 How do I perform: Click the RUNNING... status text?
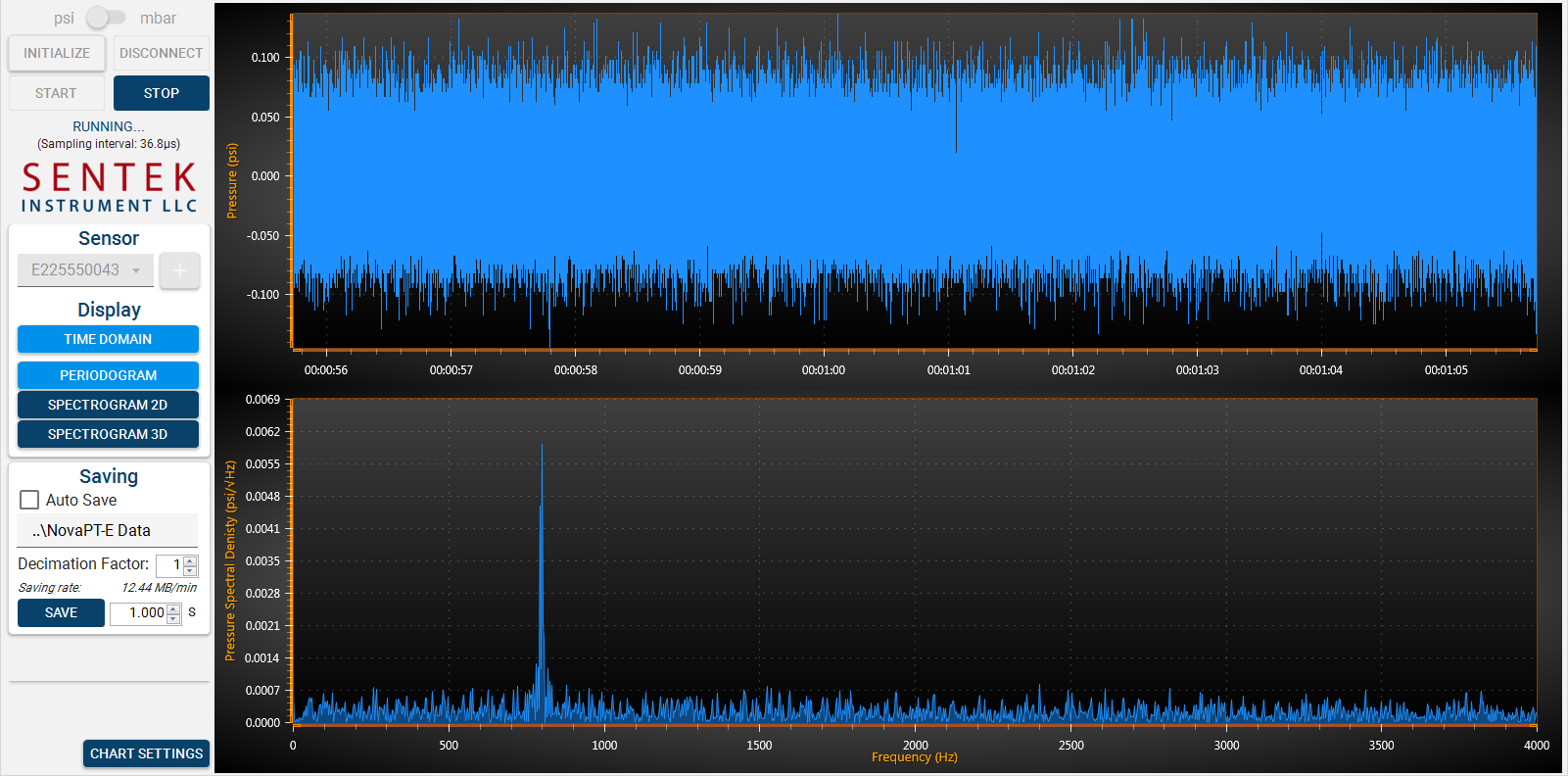pyautogui.click(x=109, y=126)
